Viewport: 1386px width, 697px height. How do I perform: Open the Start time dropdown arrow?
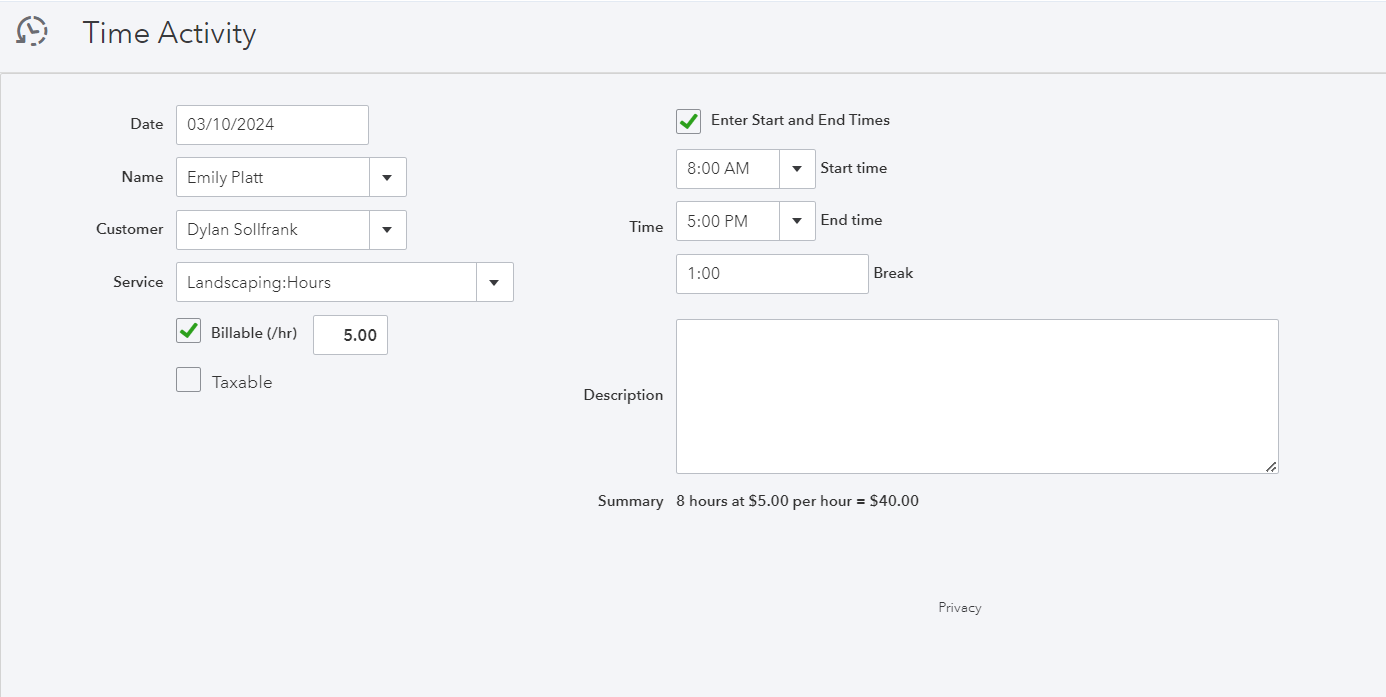pos(797,169)
